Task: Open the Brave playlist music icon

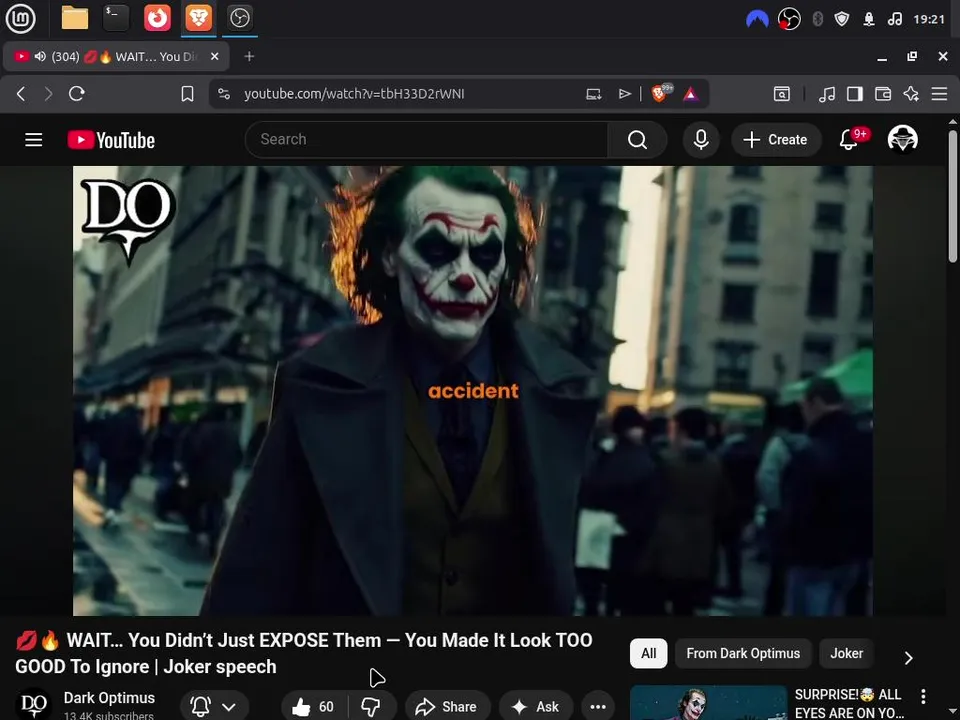Action: pos(827,94)
